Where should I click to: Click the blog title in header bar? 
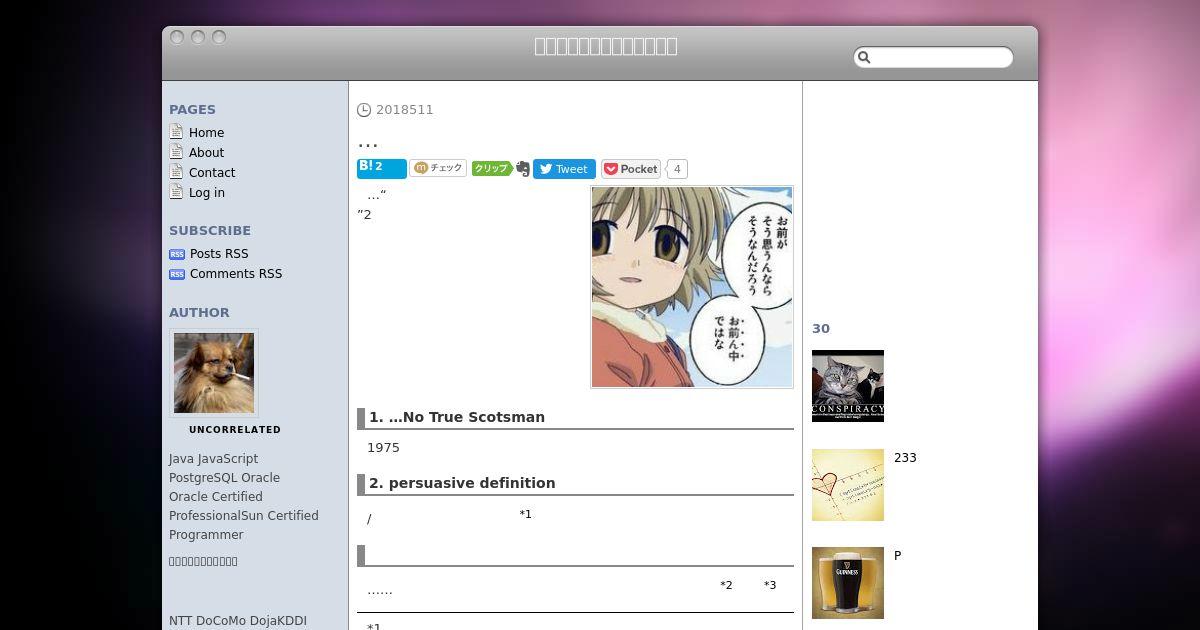[x=606, y=46]
